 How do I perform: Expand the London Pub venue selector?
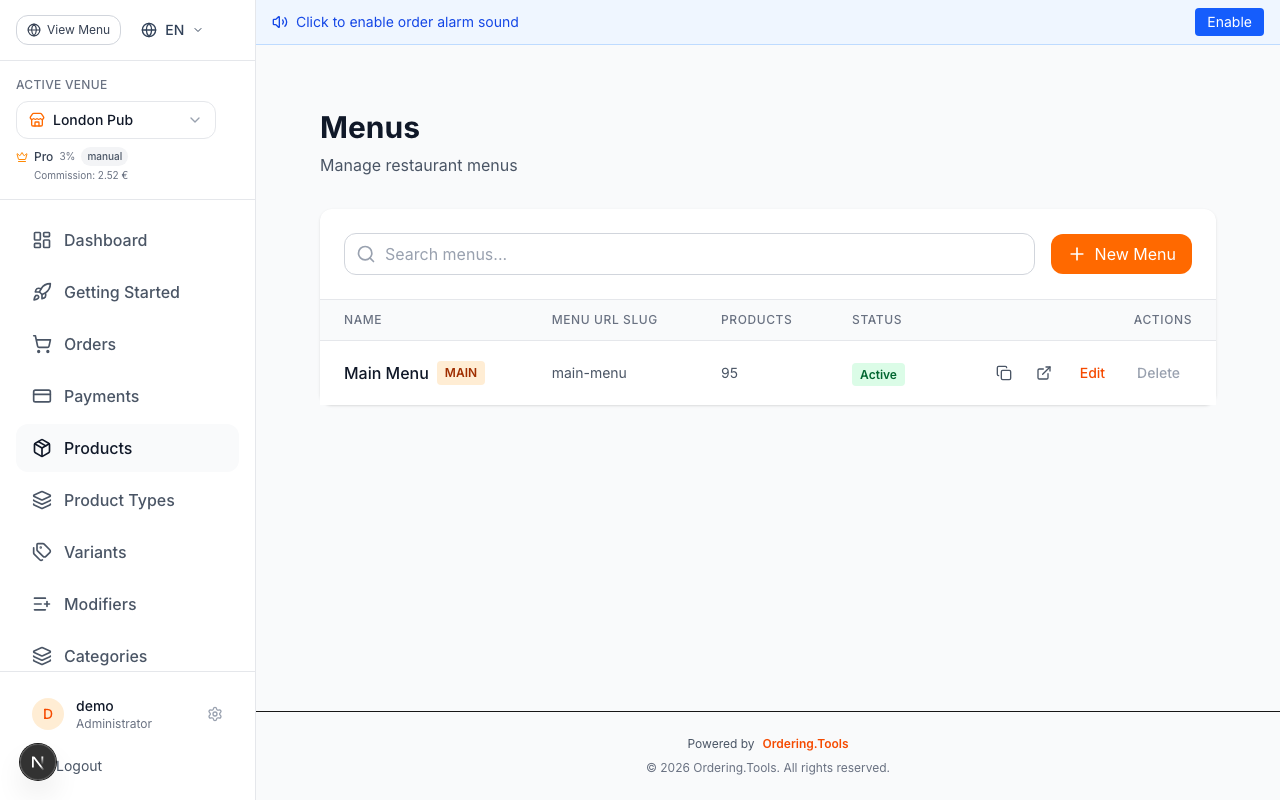[x=115, y=119]
